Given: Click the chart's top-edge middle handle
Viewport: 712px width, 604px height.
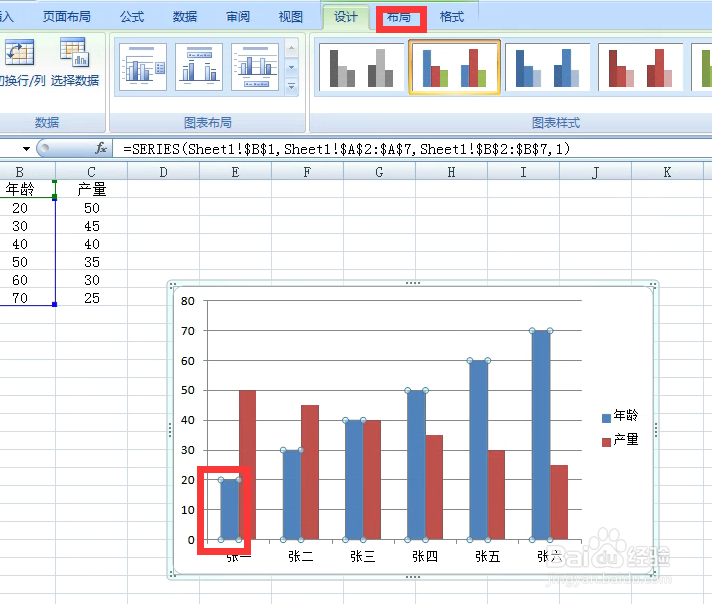Looking at the screenshot, I should [x=413, y=283].
